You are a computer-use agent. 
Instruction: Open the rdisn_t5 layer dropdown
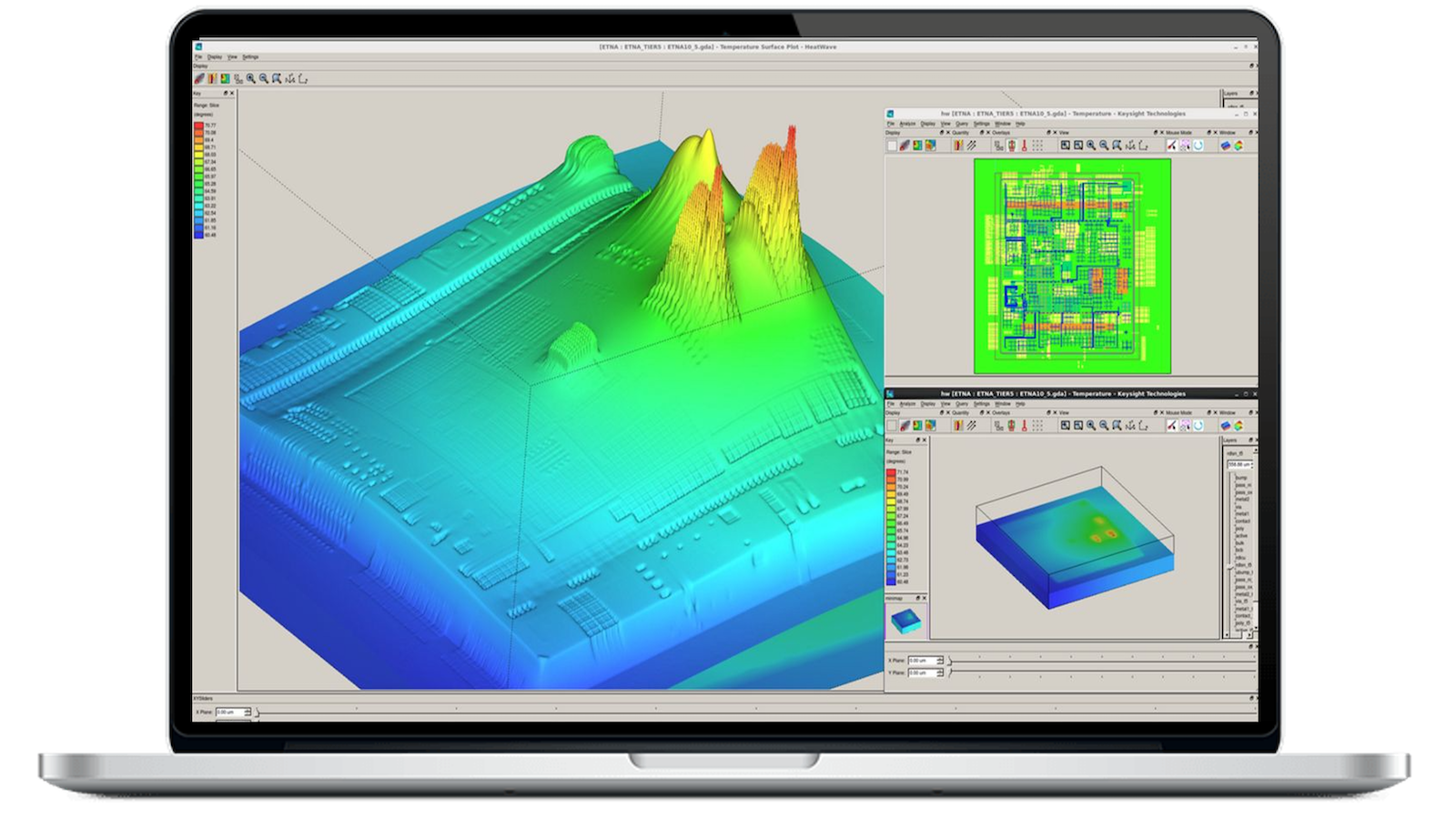(1235, 452)
